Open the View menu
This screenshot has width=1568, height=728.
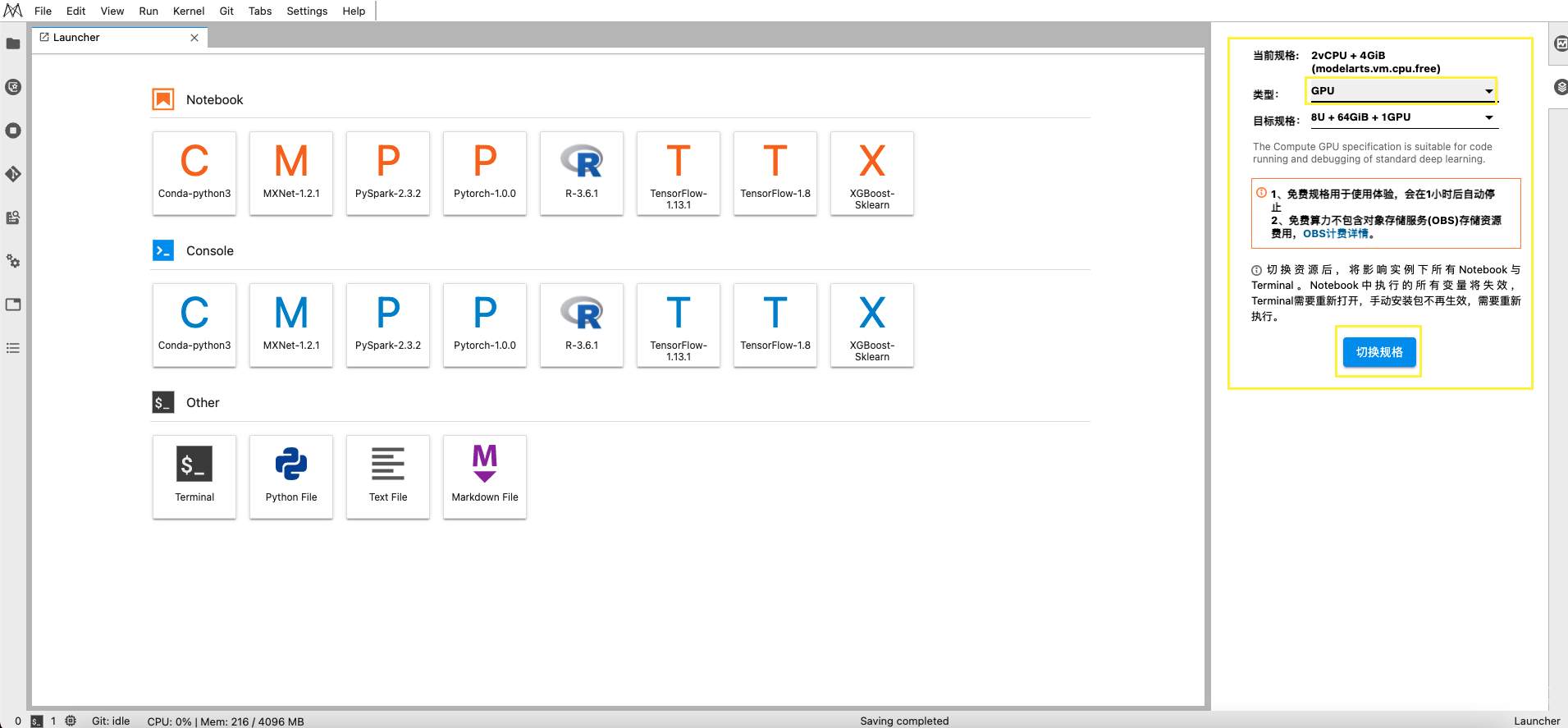[x=112, y=11]
